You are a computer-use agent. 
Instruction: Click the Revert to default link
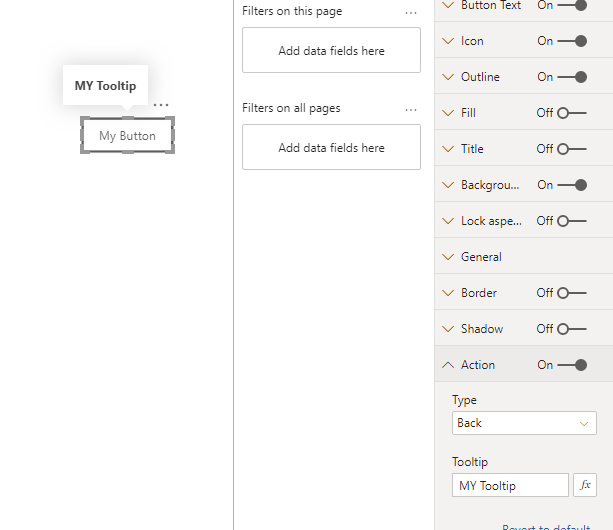coord(546,527)
